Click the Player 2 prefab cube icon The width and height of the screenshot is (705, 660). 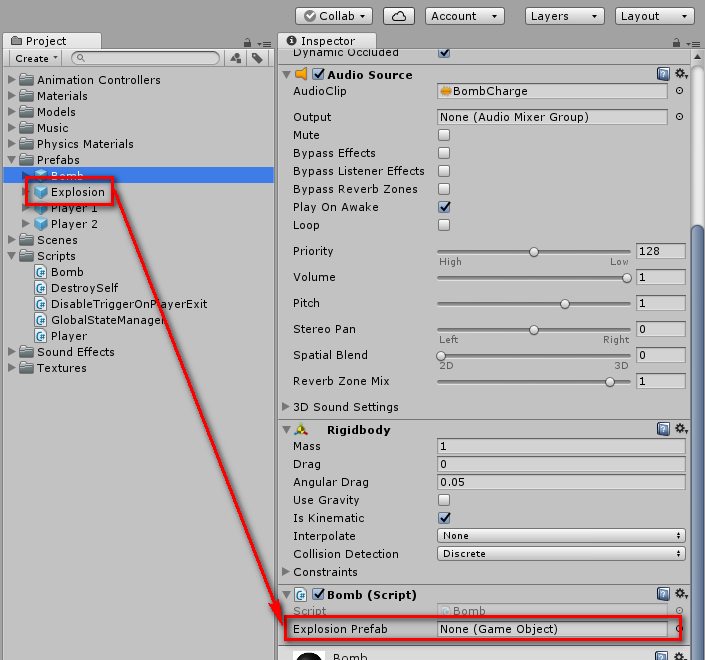(41, 224)
